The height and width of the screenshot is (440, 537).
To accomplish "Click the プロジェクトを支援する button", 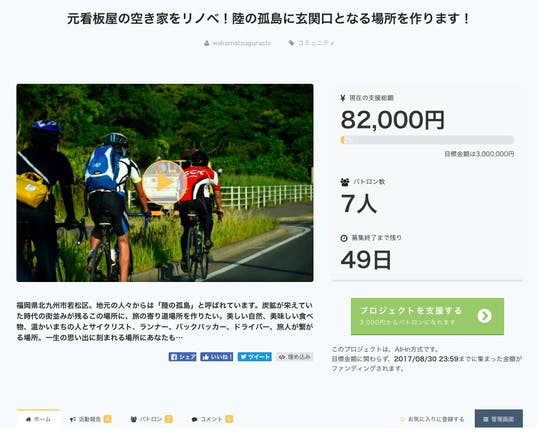I will [x=427, y=316].
